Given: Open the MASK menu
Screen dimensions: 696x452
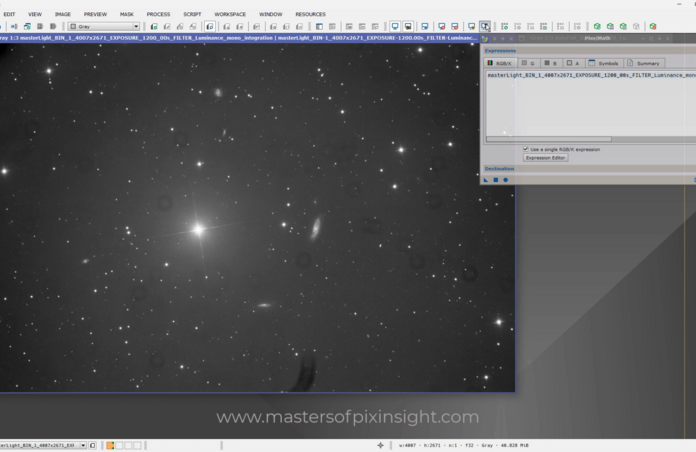Looking at the screenshot, I should click(x=127, y=14).
